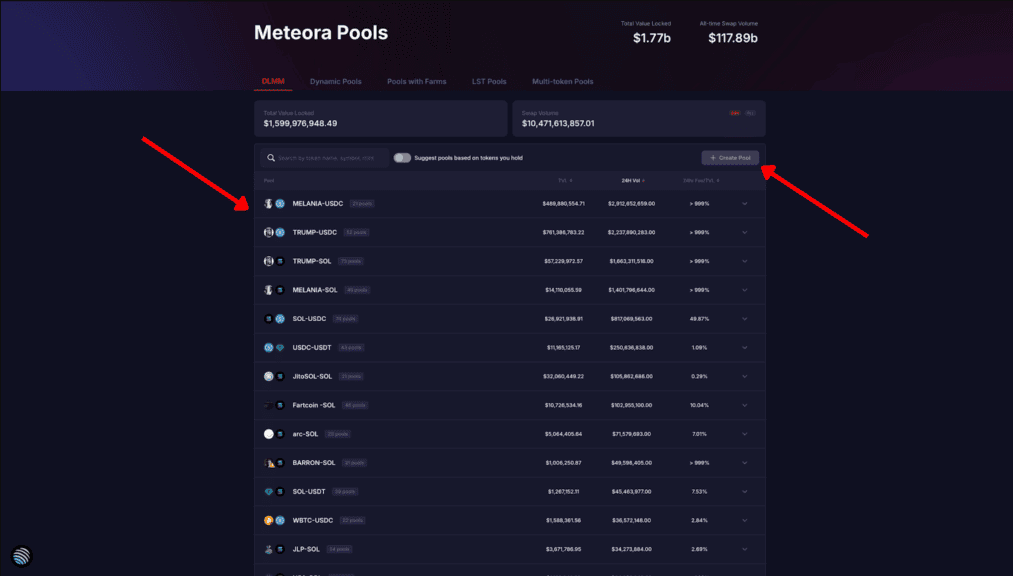Expand the SOL-USDC pool row
Image resolution: width=1013 pixels, height=576 pixels.
tap(744, 319)
